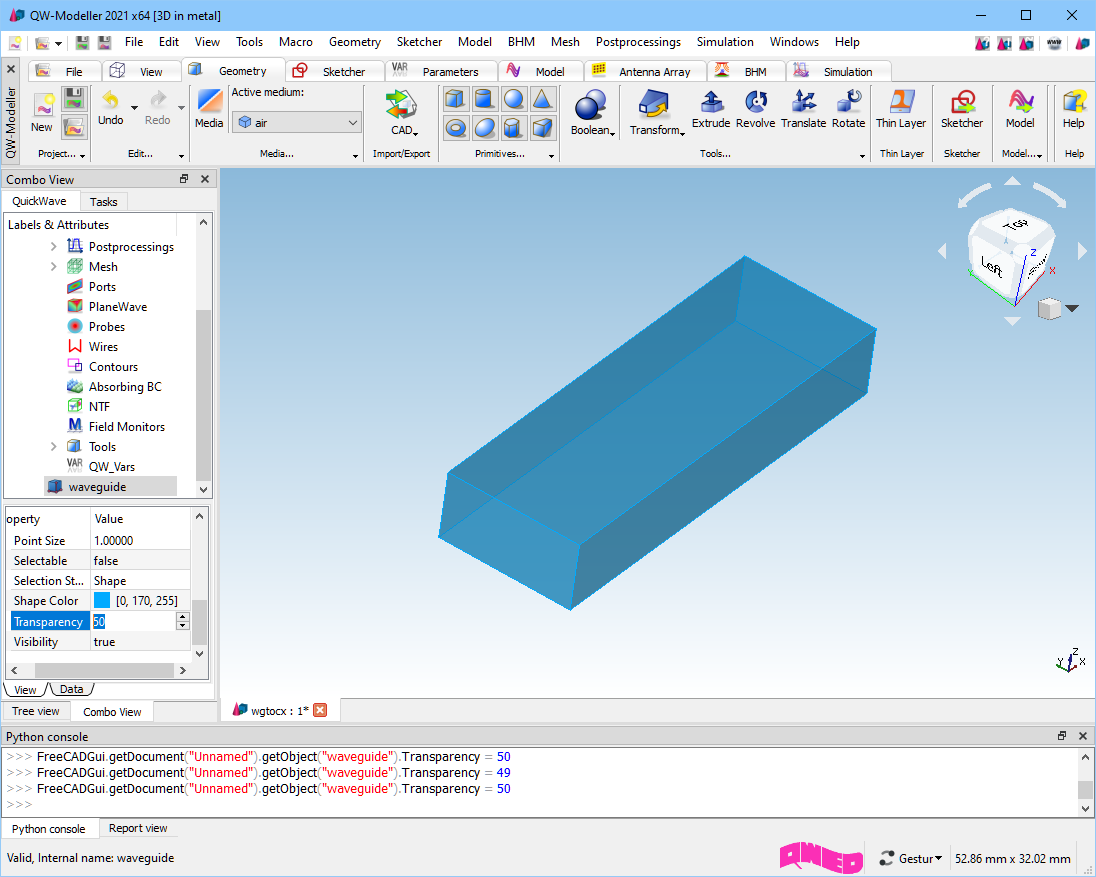Expand the Project group options arrow
This screenshot has width=1096, height=877.
click(x=82, y=156)
